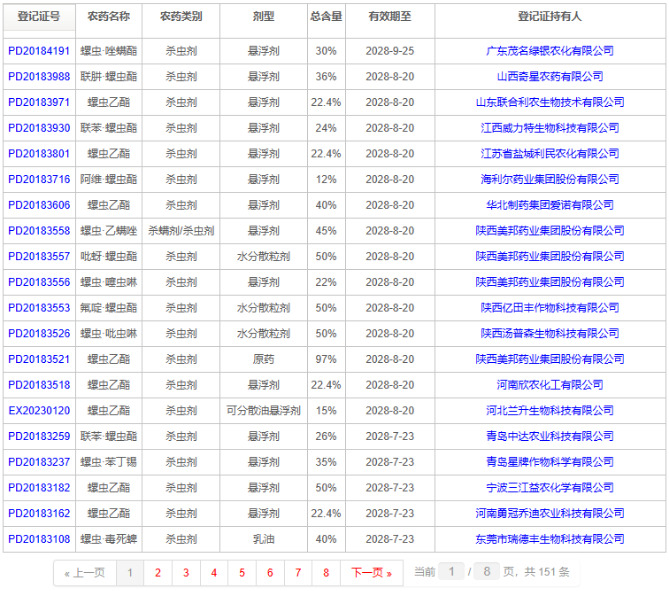The image size is (669, 591).
Task: Go to next page with 下一页
Action: [372, 573]
